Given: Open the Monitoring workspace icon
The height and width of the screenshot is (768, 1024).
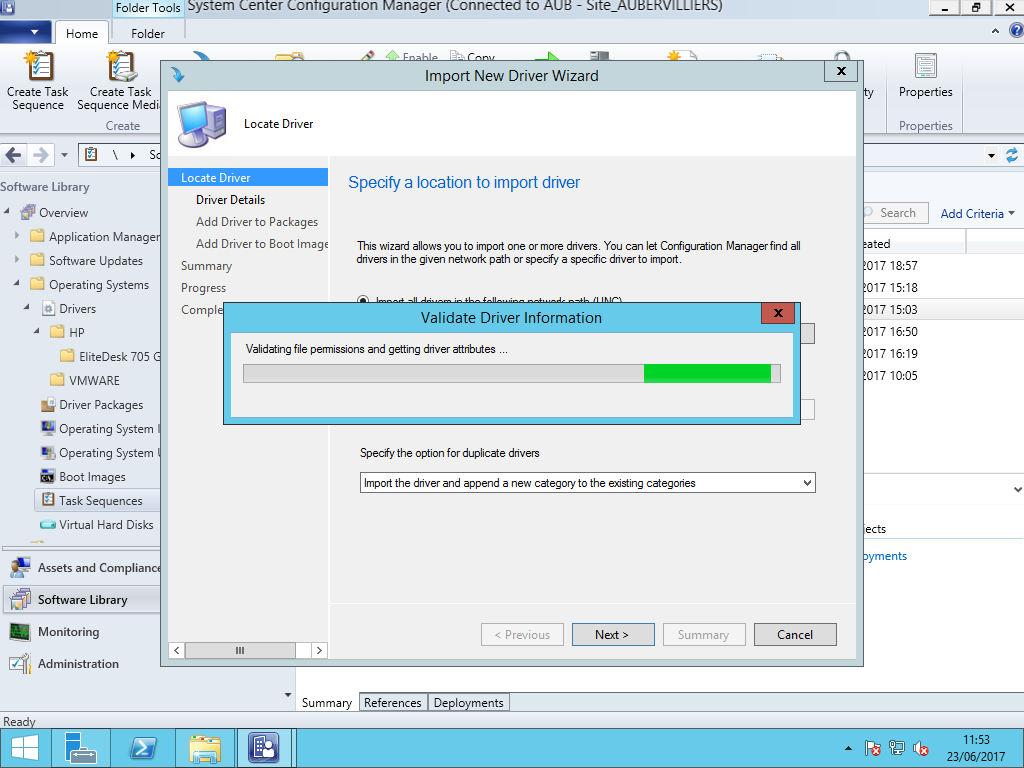Looking at the screenshot, I should (x=20, y=632).
